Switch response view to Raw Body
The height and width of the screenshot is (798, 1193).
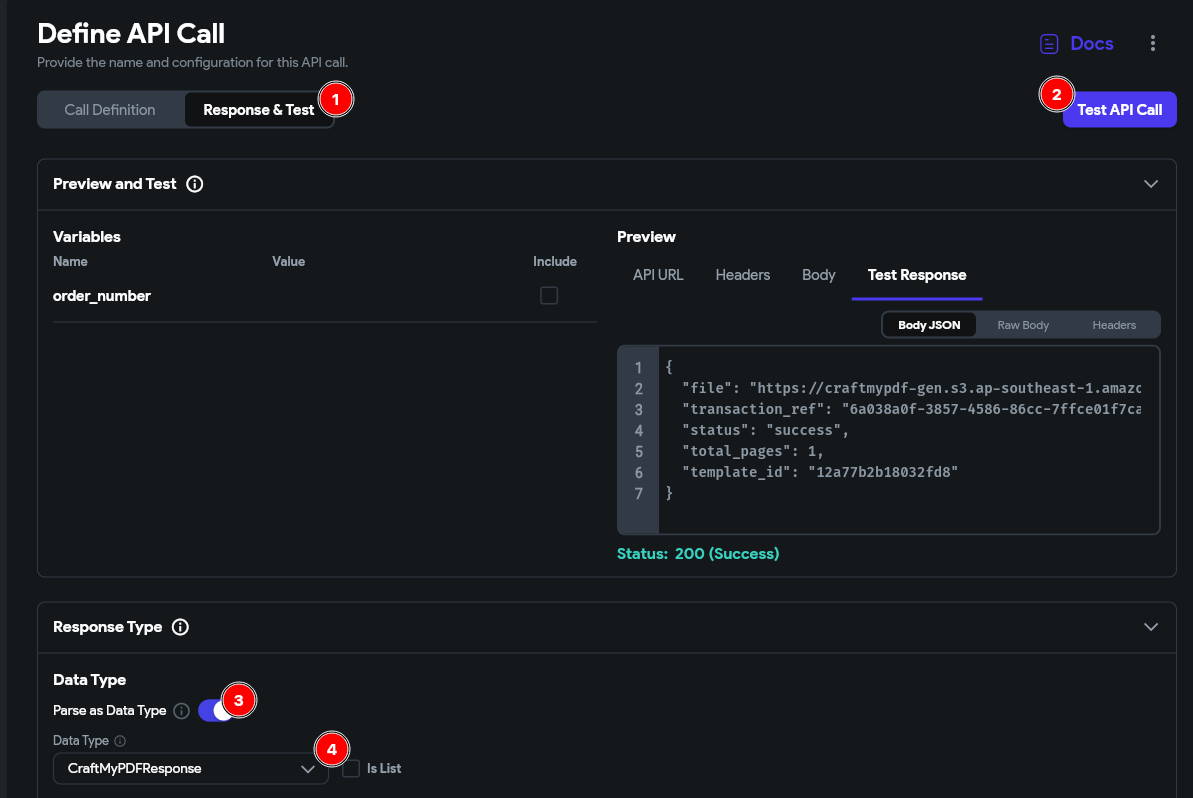1023,325
